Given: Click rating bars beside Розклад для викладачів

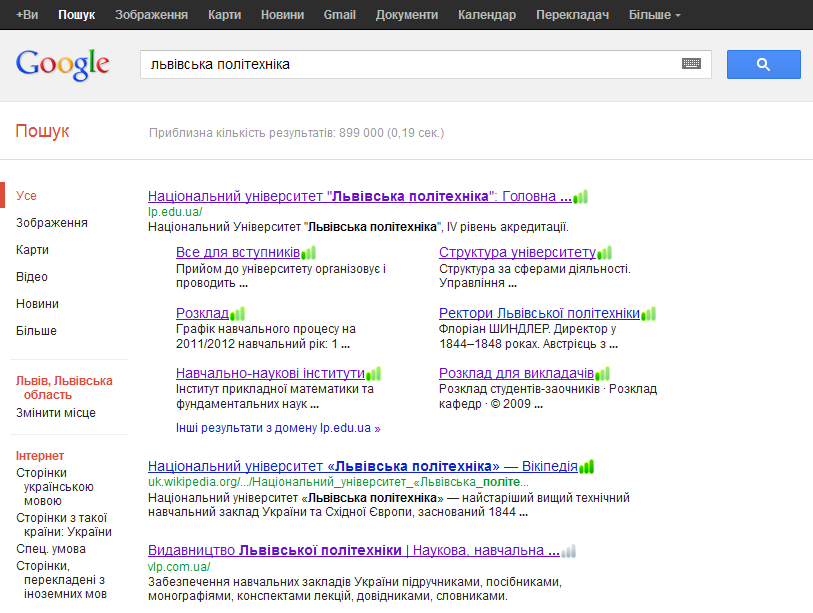Looking at the screenshot, I should [602, 374].
